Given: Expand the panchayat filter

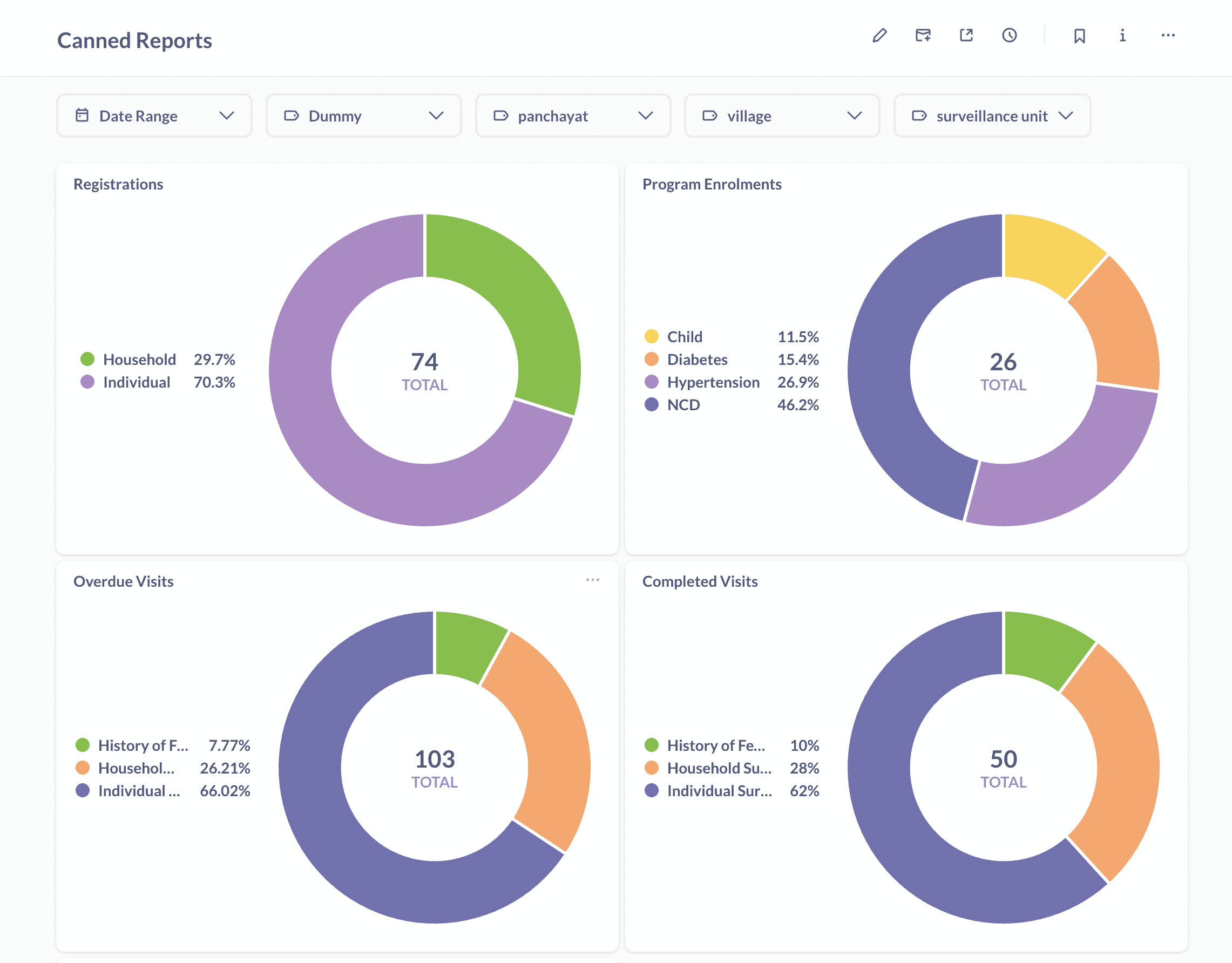Looking at the screenshot, I should coord(573,116).
